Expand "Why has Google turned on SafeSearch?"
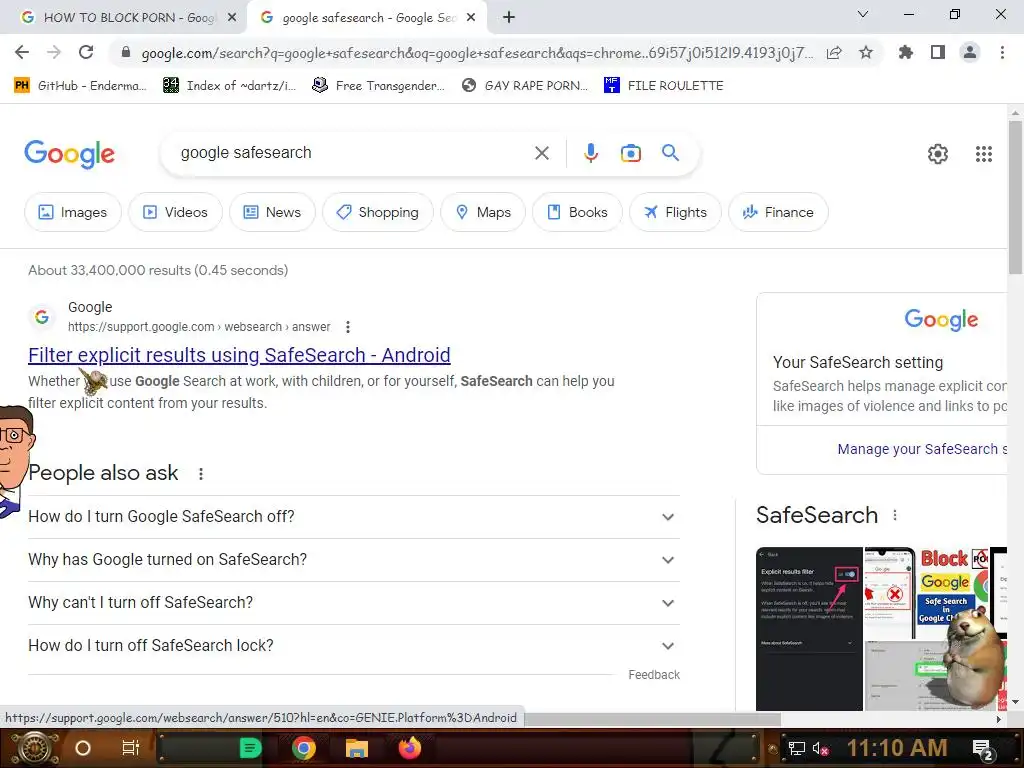 354,560
